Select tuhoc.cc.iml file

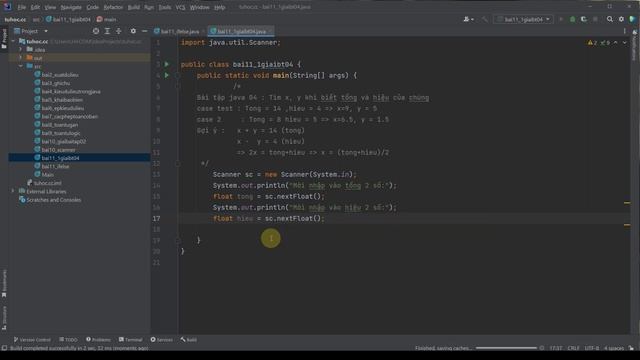pos(47,183)
